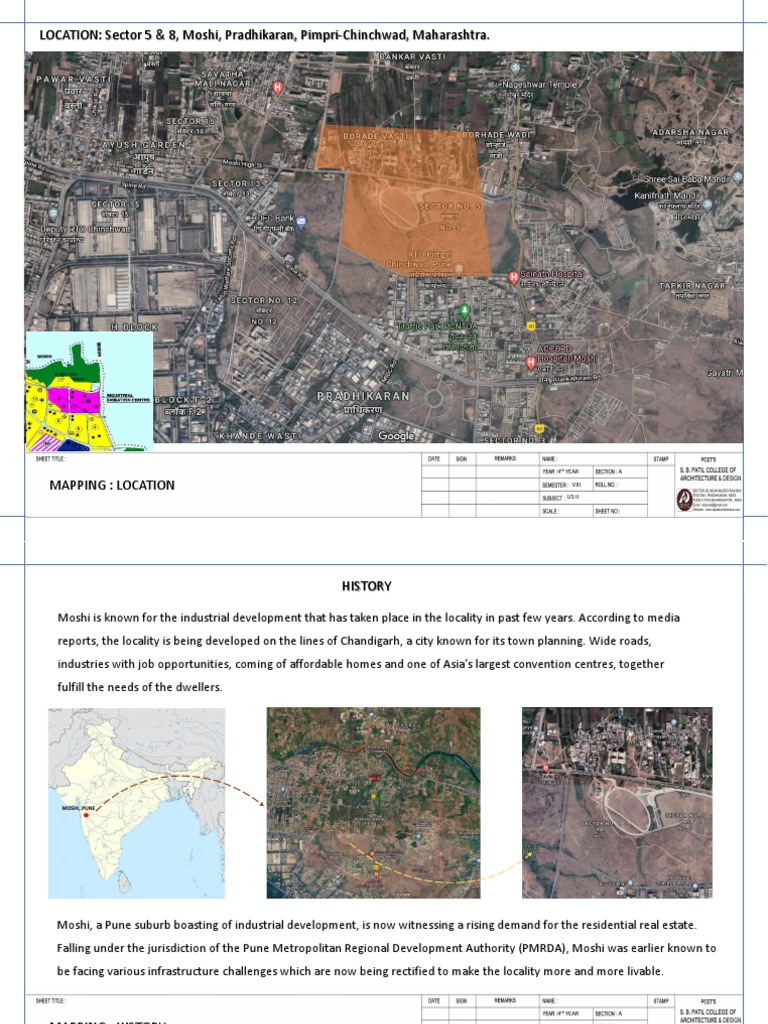Image resolution: width=768 pixels, height=1024 pixels.
Task: Click the KHANDE WASTI map label
Action: 259,436
